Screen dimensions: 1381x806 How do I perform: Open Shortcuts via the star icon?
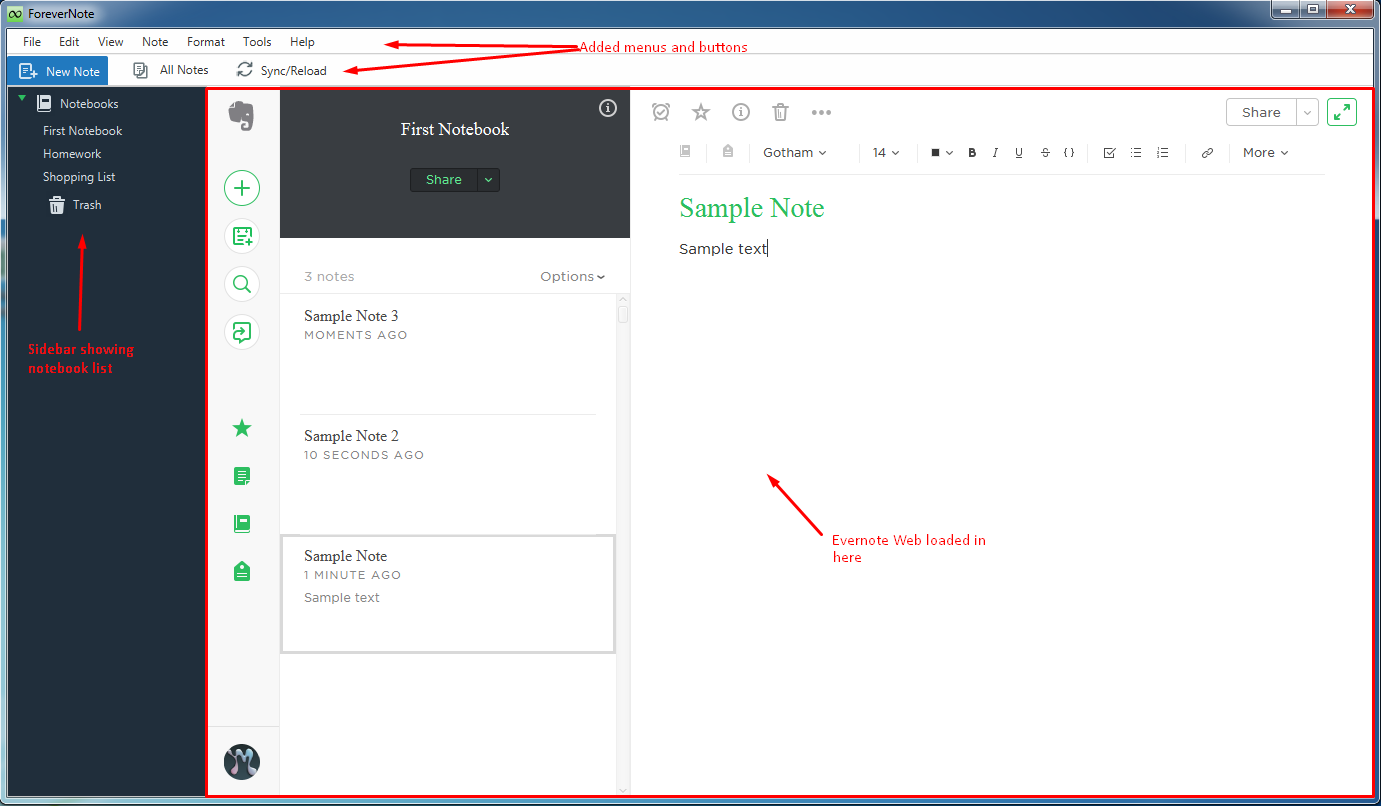point(242,428)
